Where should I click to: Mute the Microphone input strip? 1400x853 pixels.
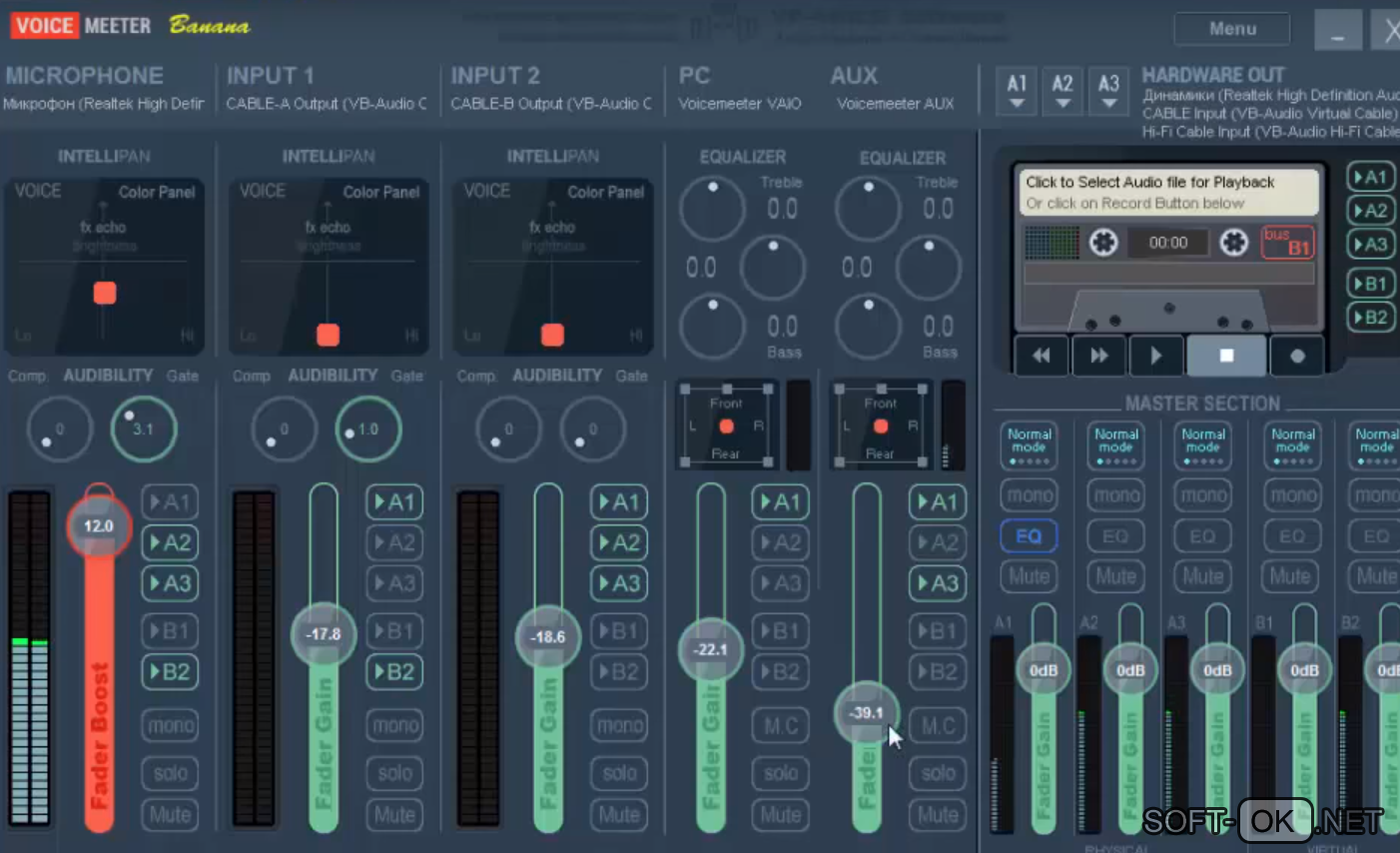[170, 815]
